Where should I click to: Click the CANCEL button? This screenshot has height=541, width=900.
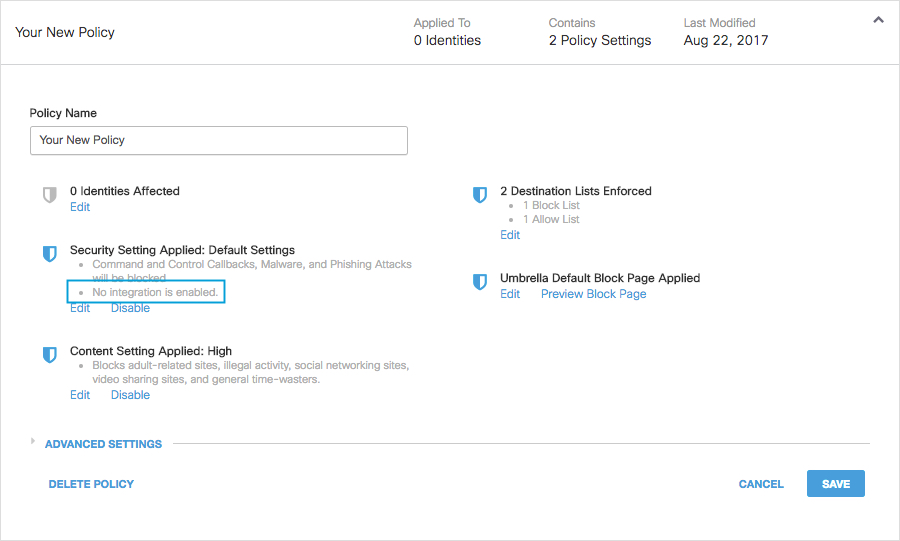tap(761, 484)
